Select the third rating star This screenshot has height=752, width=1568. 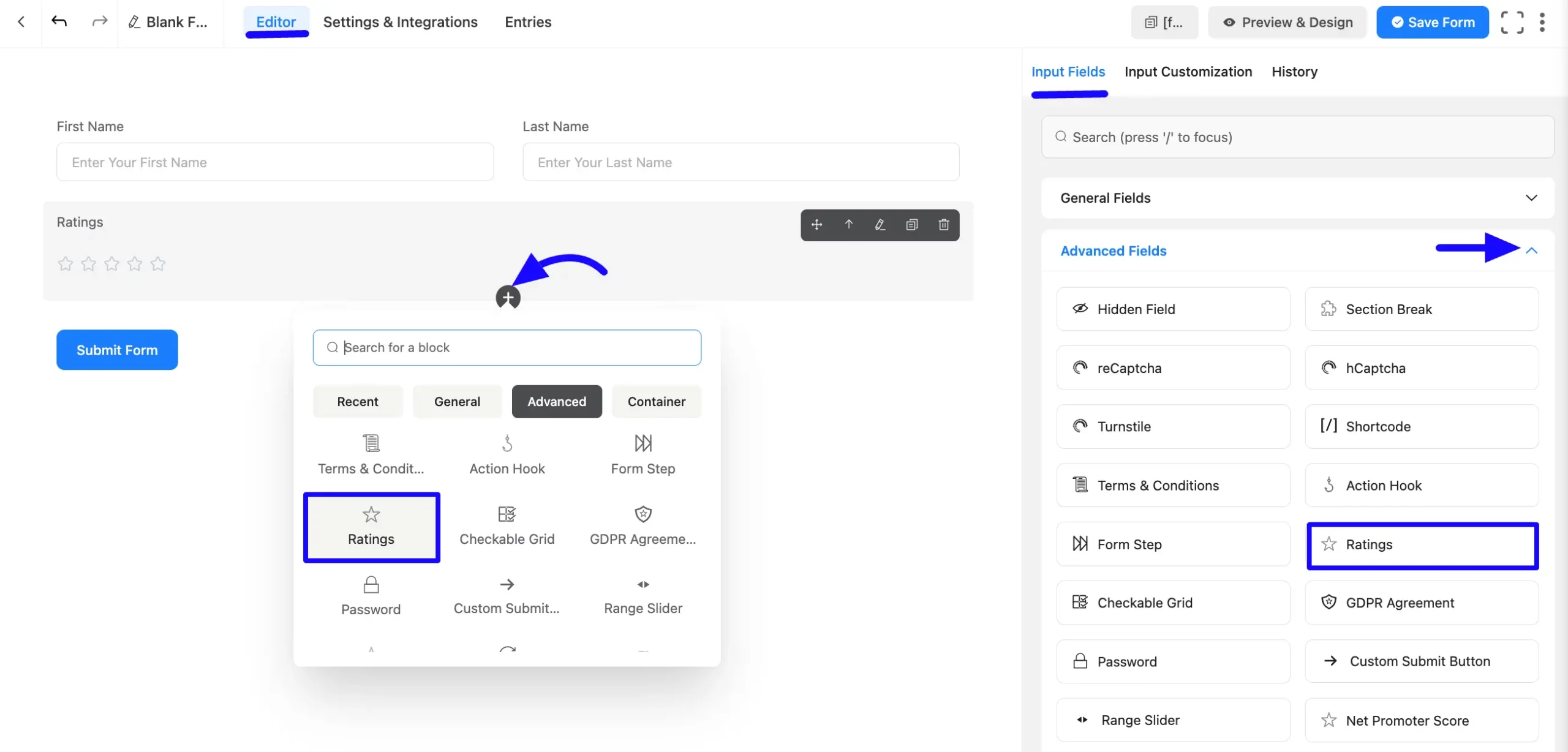[x=111, y=264]
